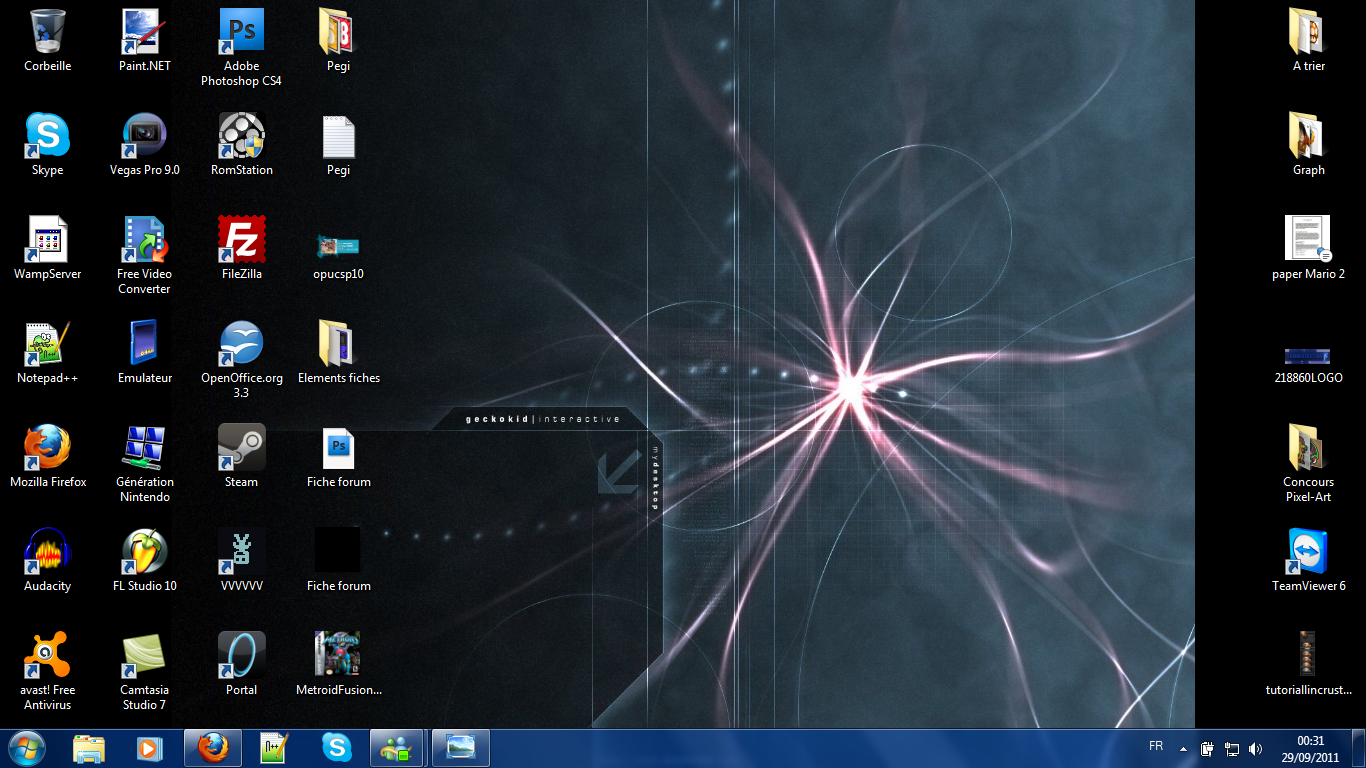The image size is (1366, 768).
Task: Select the Portal game shortcut
Action: coord(241,656)
